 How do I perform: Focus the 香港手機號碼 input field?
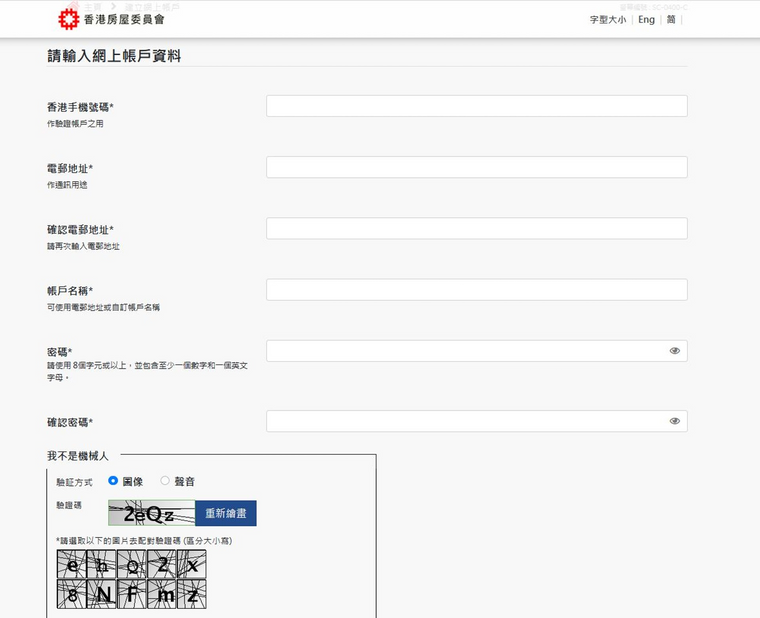pos(476,106)
